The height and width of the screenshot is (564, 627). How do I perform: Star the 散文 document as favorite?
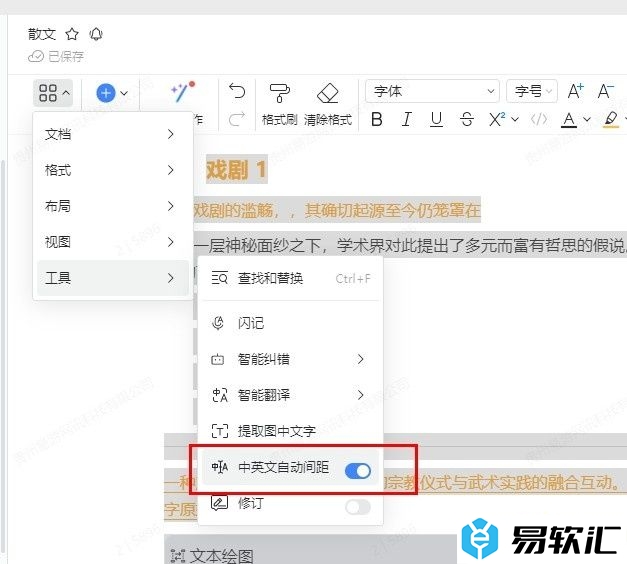[72, 34]
